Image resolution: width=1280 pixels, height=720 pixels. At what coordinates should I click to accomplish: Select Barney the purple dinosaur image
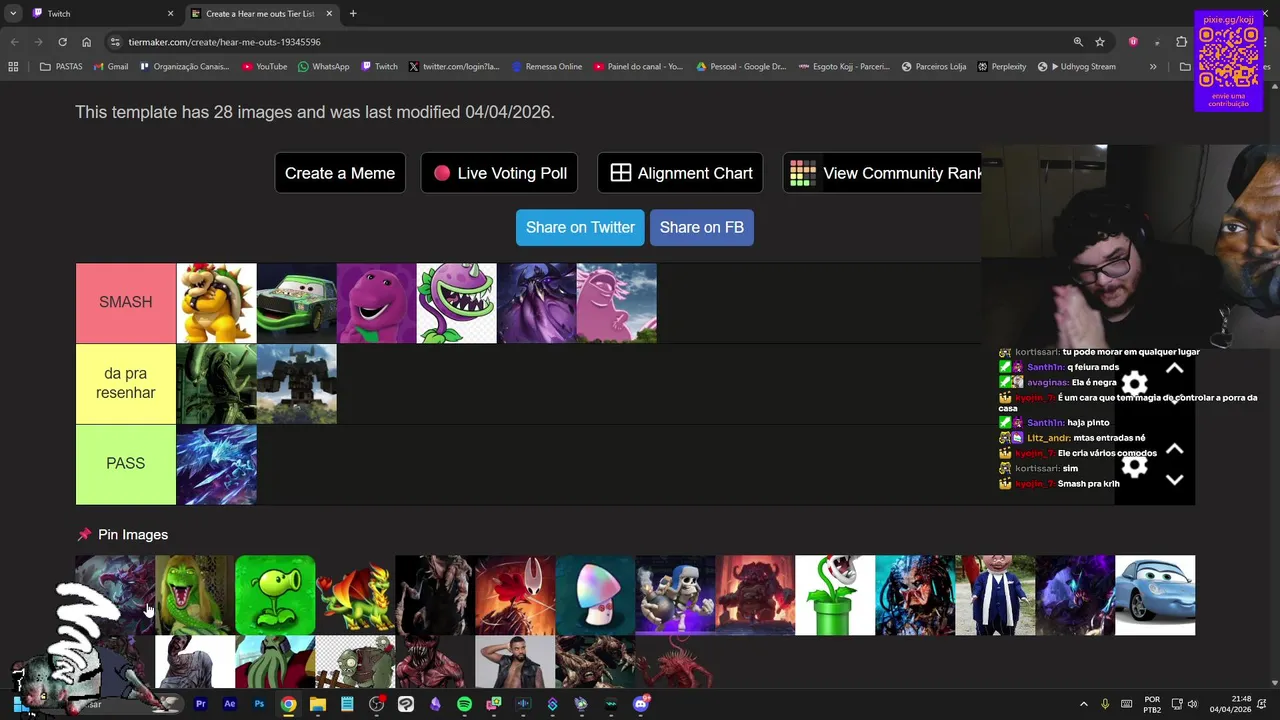377,303
